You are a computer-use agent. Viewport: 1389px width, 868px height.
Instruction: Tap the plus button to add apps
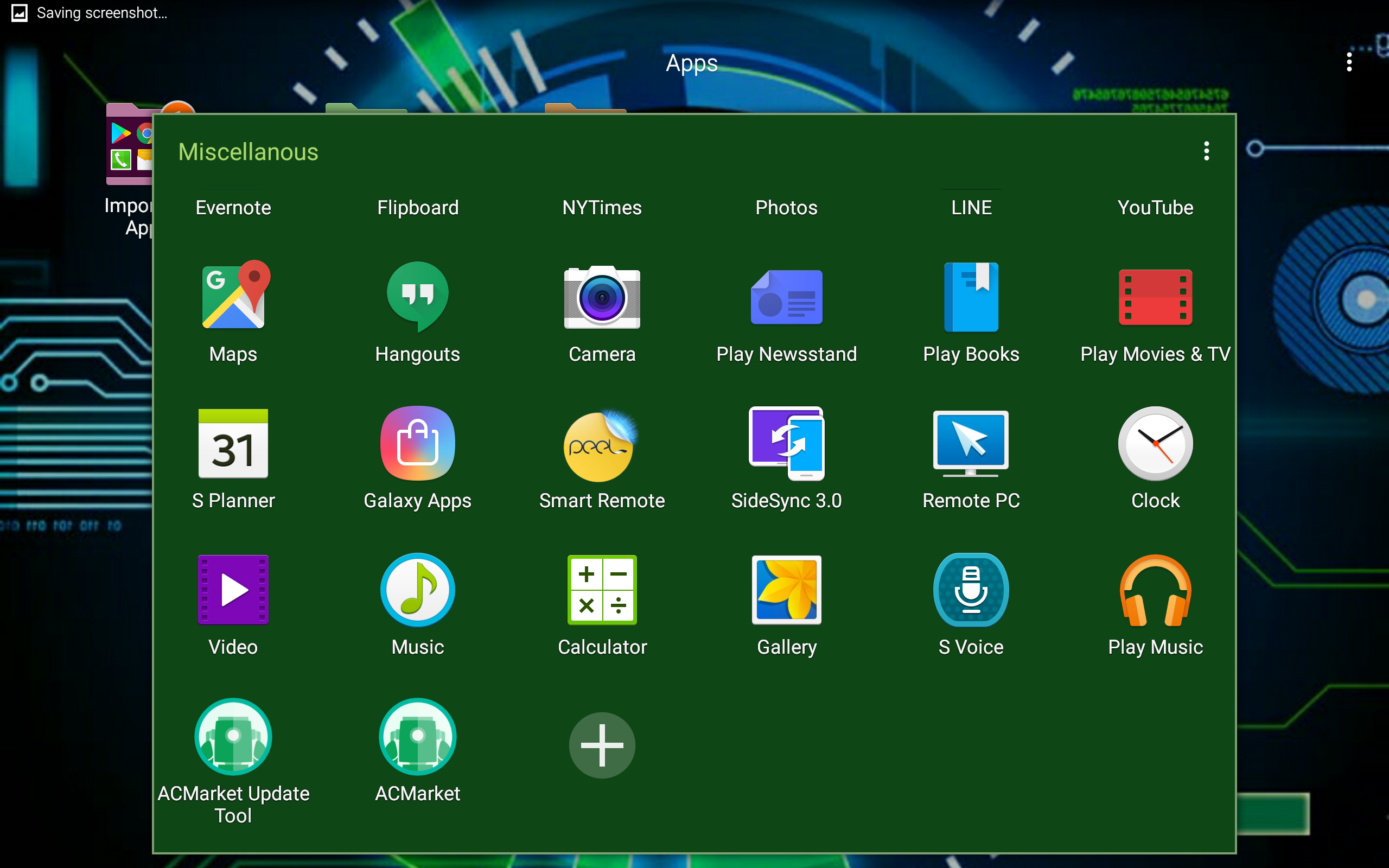(x=602, y=745)
